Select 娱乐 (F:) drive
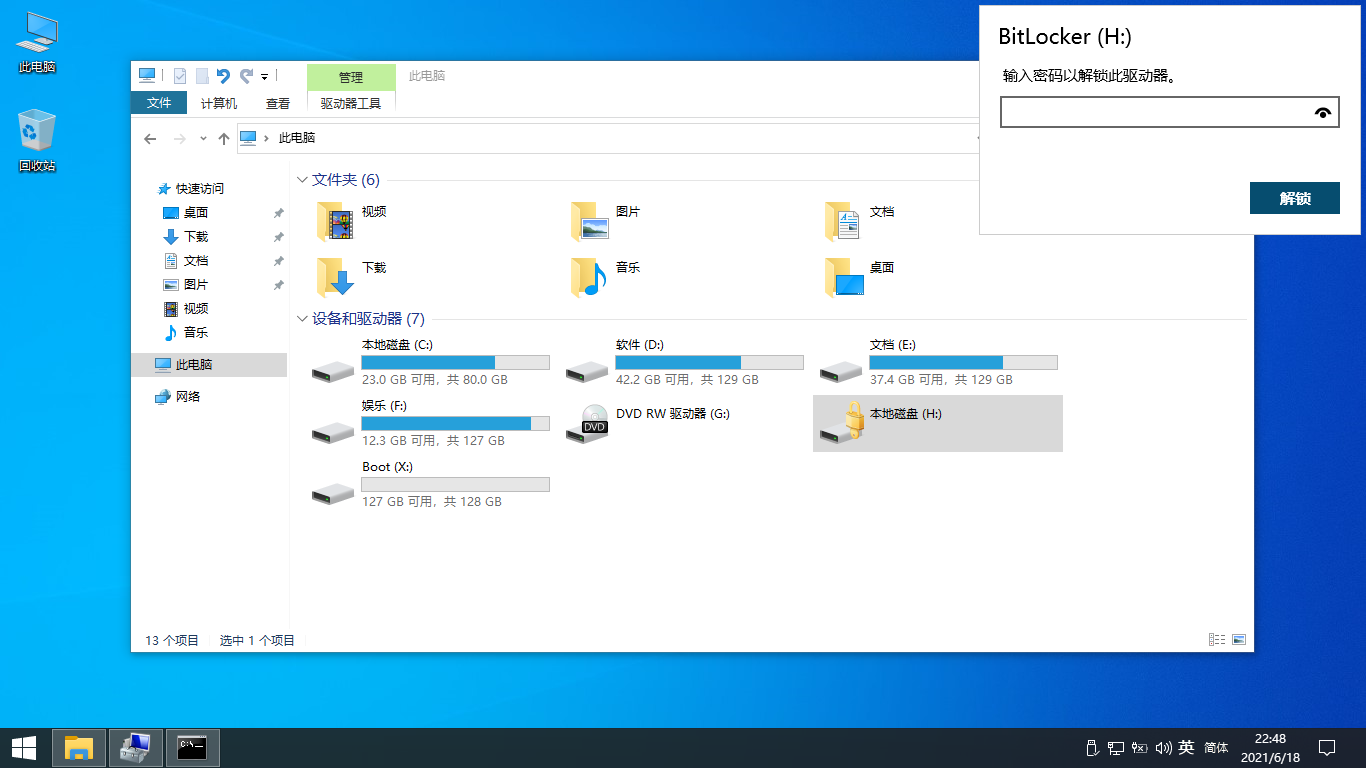 tap(428, 423)
